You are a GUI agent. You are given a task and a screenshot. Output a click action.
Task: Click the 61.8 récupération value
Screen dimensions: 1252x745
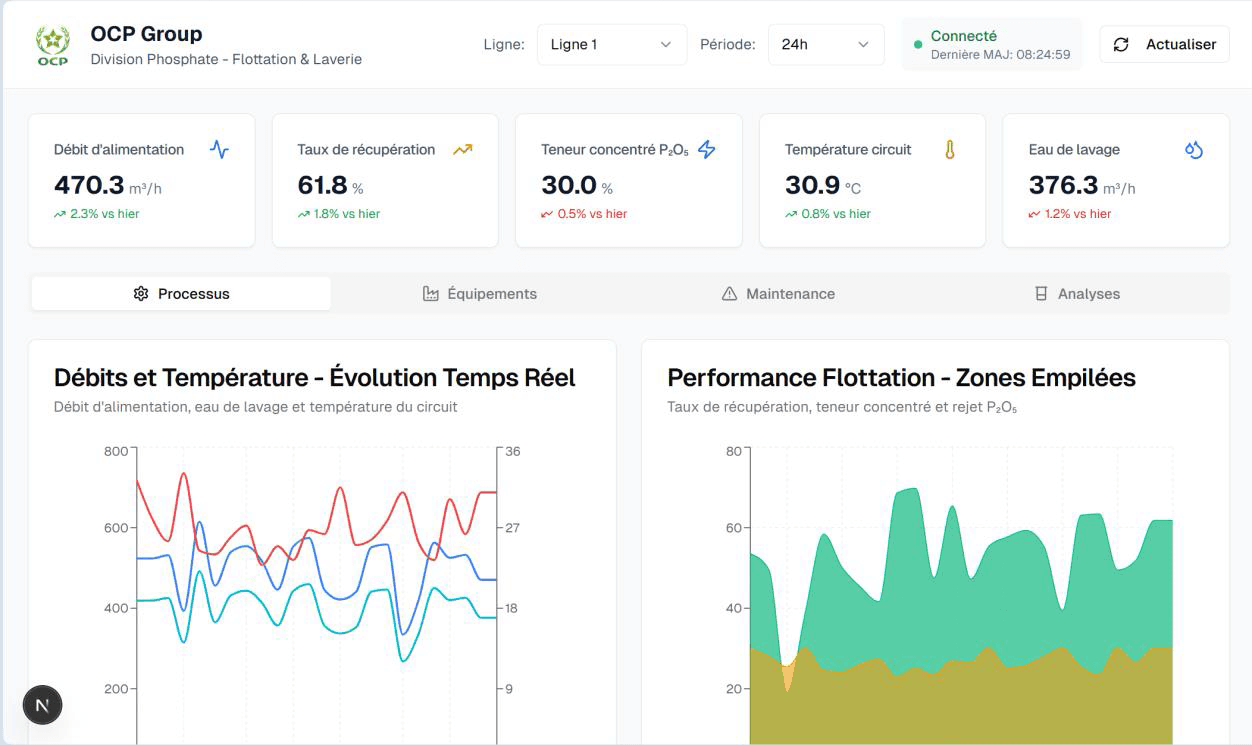click(322, 185)
